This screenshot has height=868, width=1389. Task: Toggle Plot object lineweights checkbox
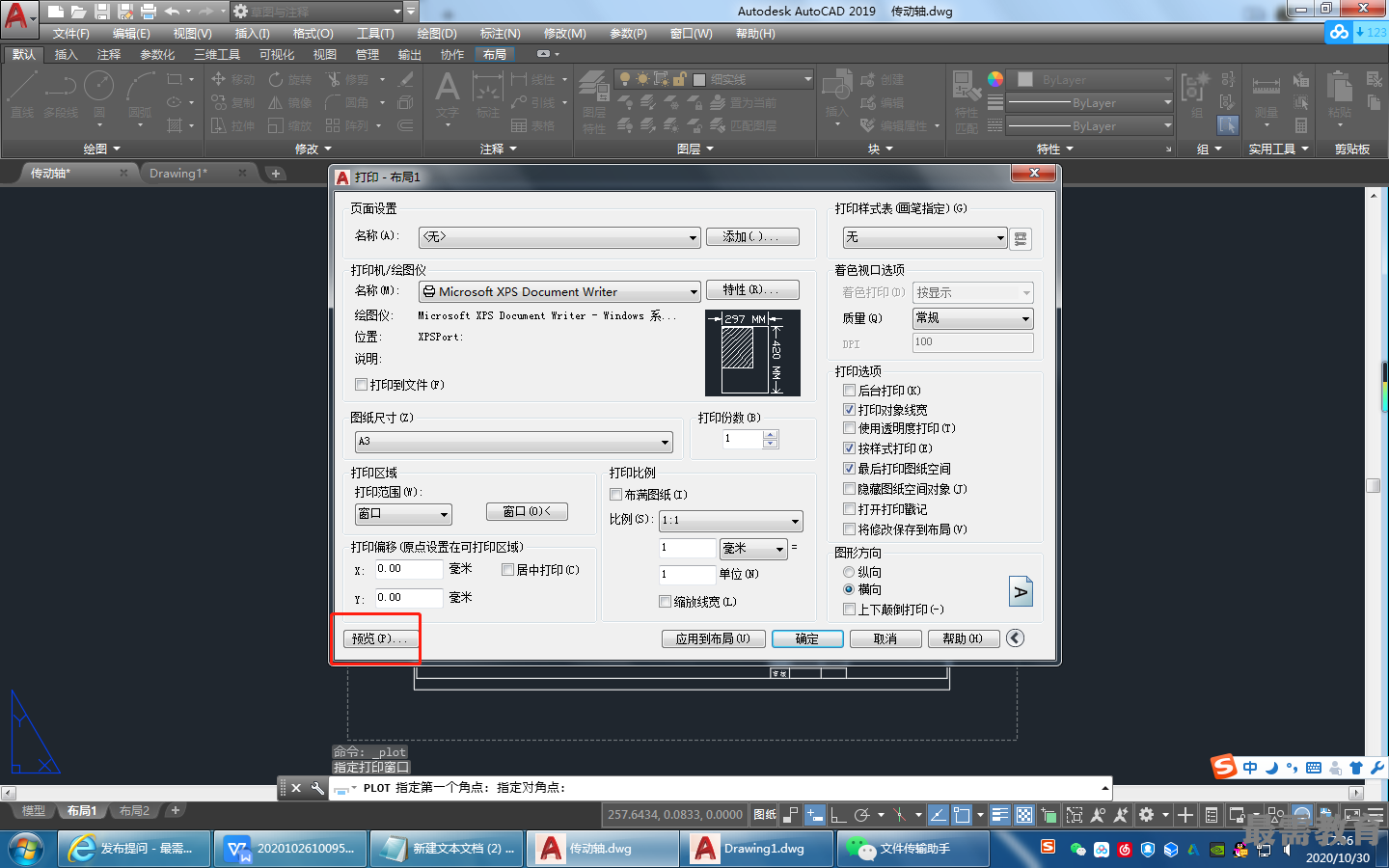[x=849, y=410]
